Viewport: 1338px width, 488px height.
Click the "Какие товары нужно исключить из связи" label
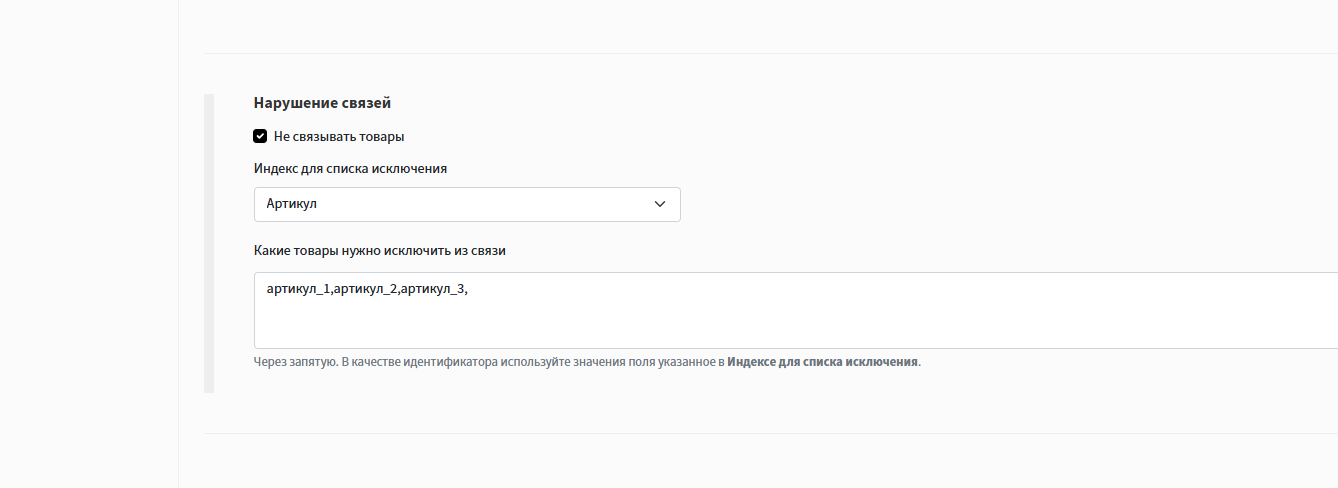(380, 251)
